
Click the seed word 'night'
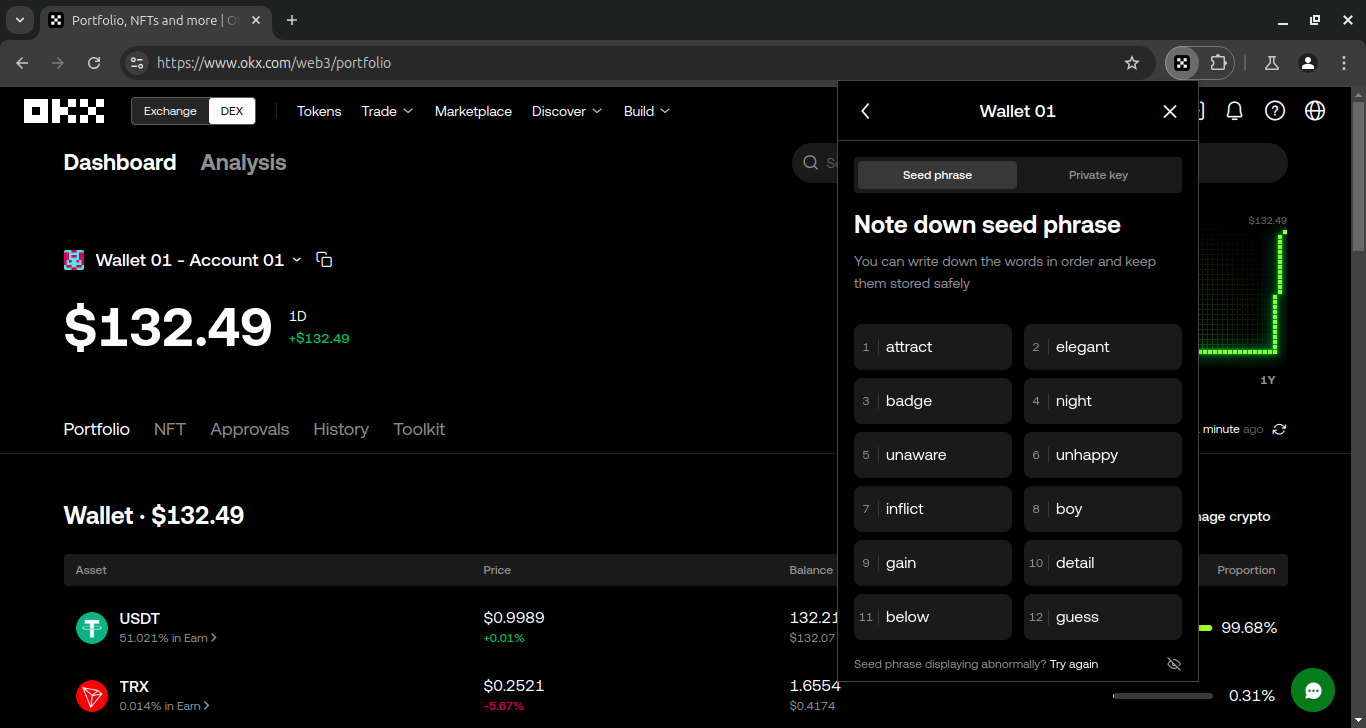coord(1103,401)
